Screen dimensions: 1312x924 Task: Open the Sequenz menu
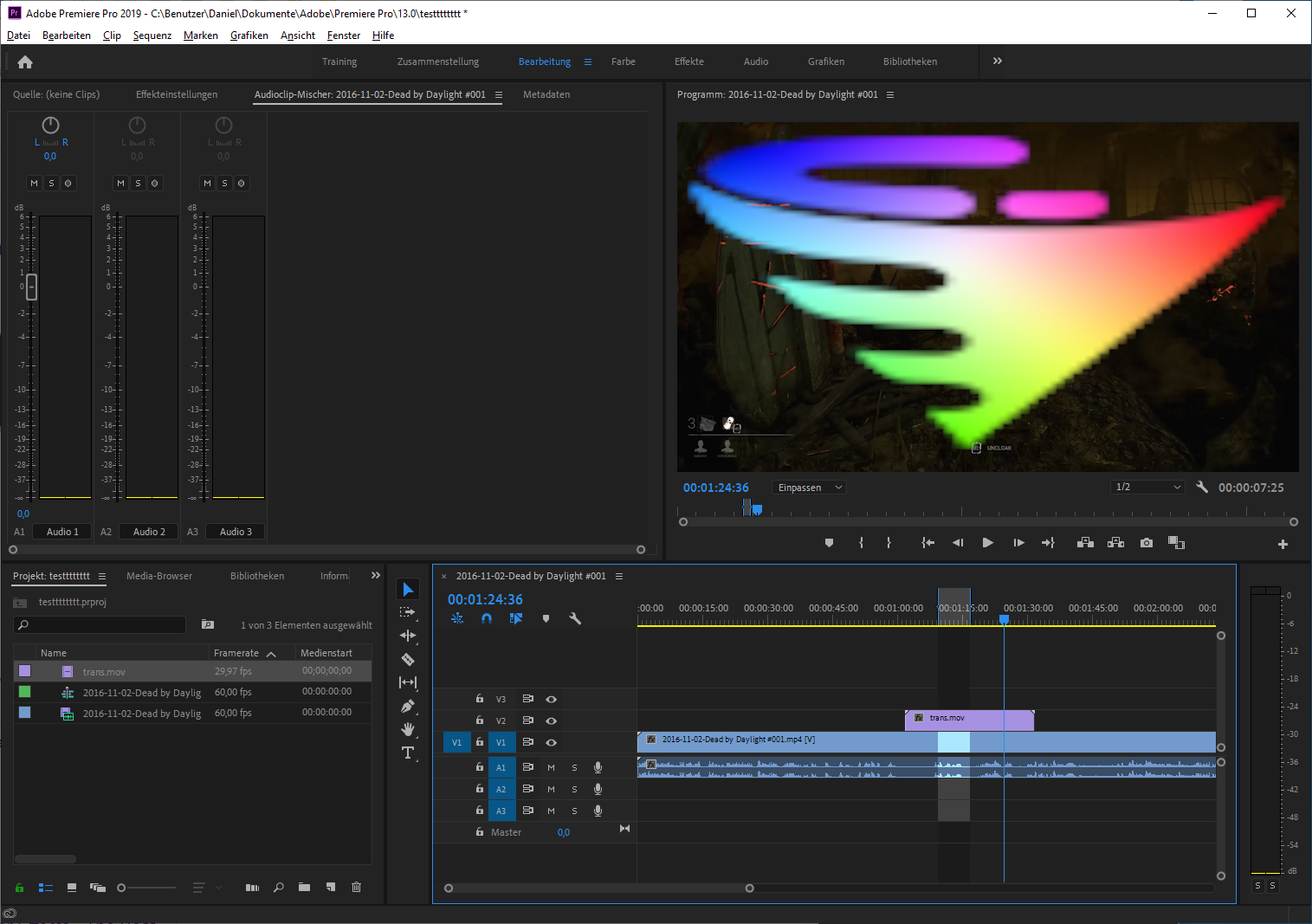152,36
